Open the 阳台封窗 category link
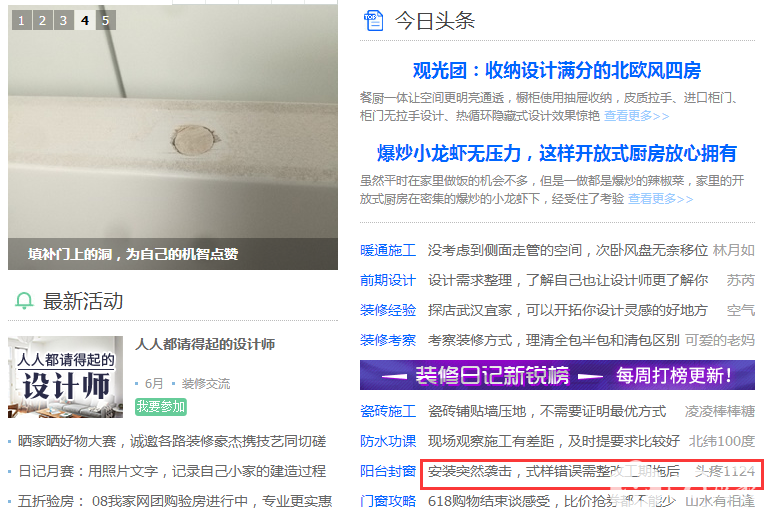This screenshot has width=765, height=521. click(x=388, y=471)
